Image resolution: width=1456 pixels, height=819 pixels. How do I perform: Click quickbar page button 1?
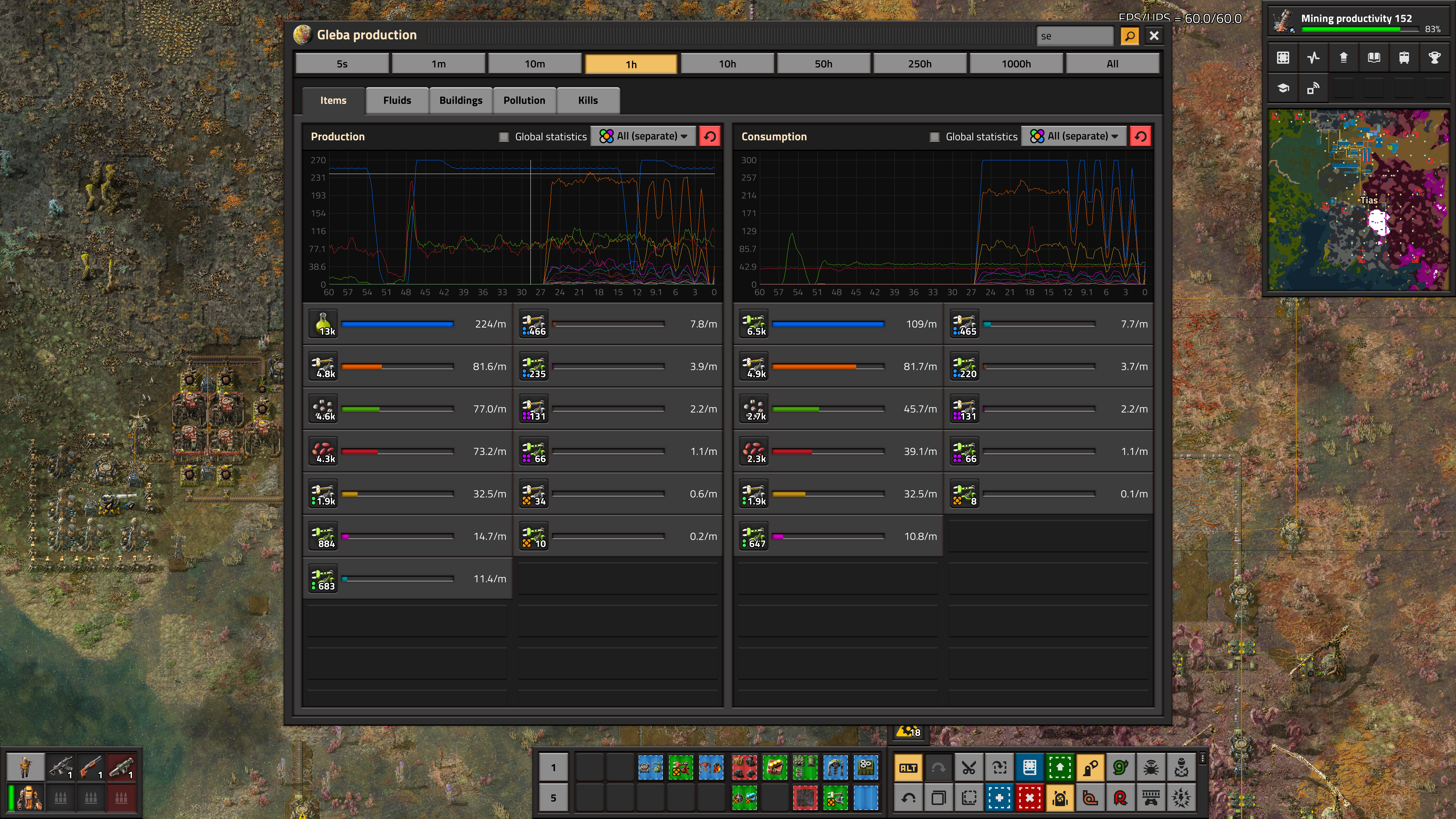pyautogui.click(x=553, y=767)
